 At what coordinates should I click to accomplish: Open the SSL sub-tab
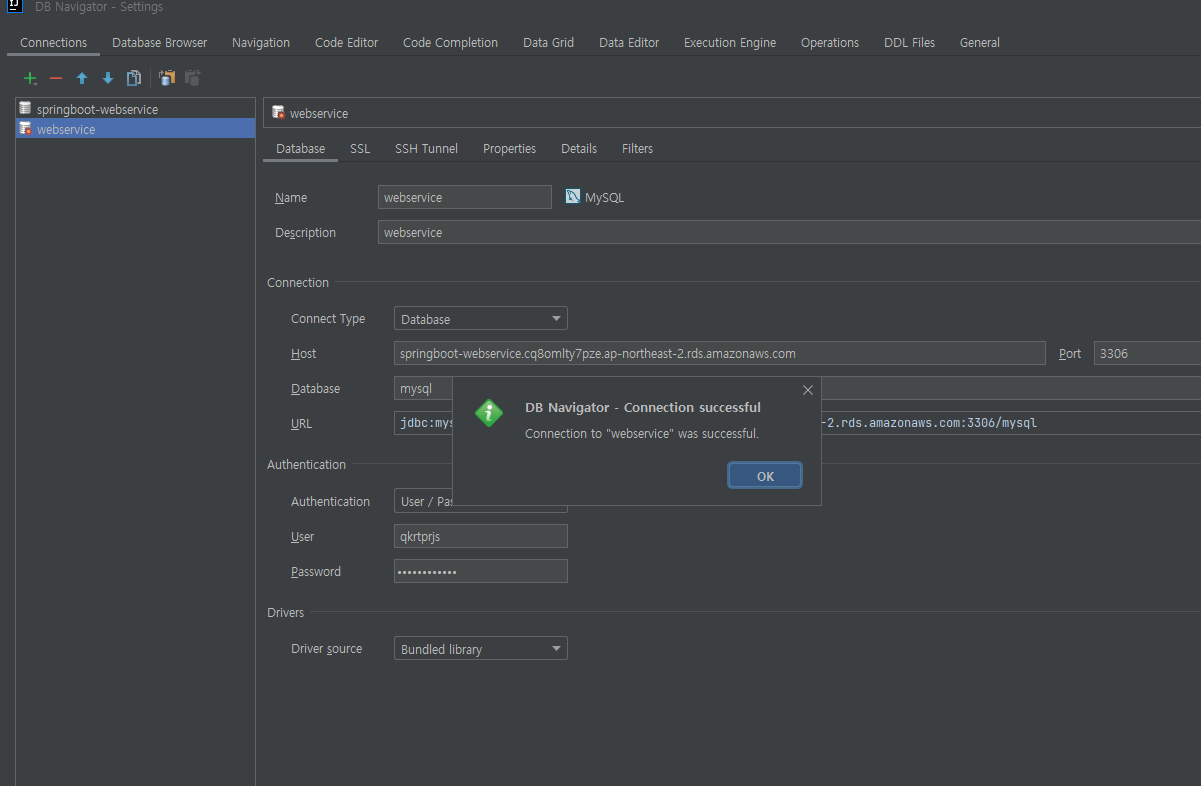[x=360, y=148]
